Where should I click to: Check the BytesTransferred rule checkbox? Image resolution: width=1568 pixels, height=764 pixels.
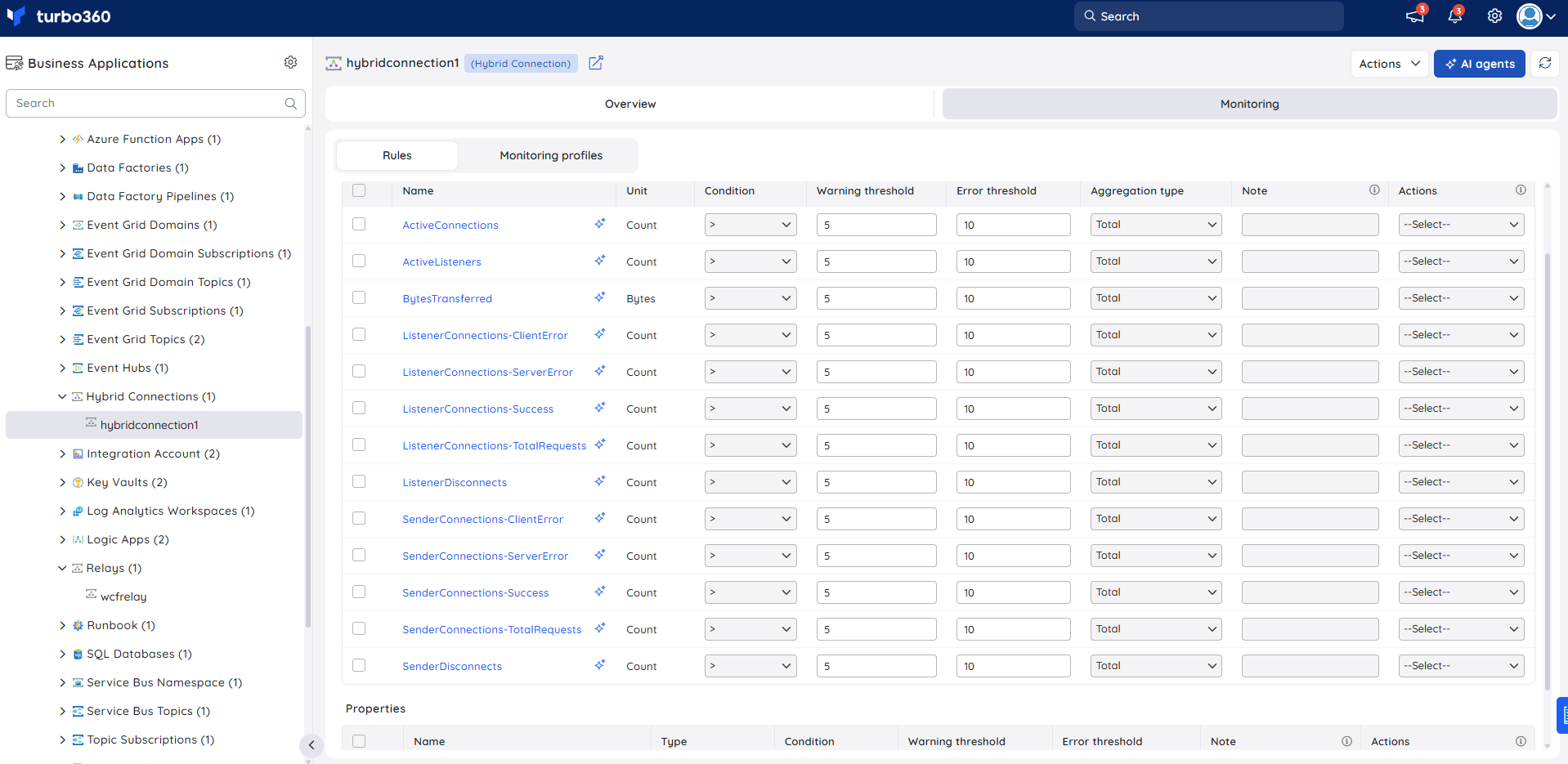point(359,298)
